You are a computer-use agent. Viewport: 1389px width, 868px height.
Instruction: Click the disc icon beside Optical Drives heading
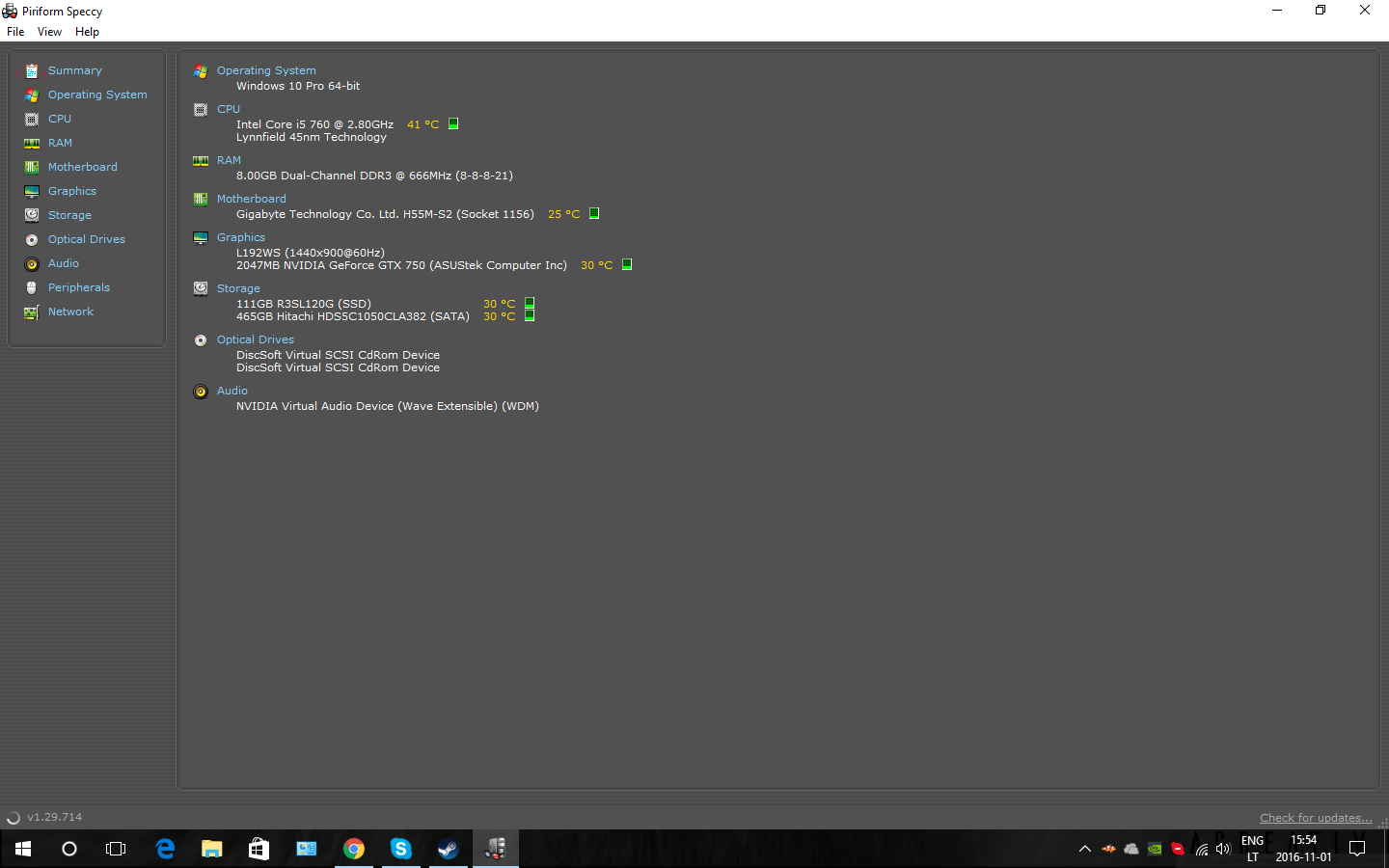201,339
